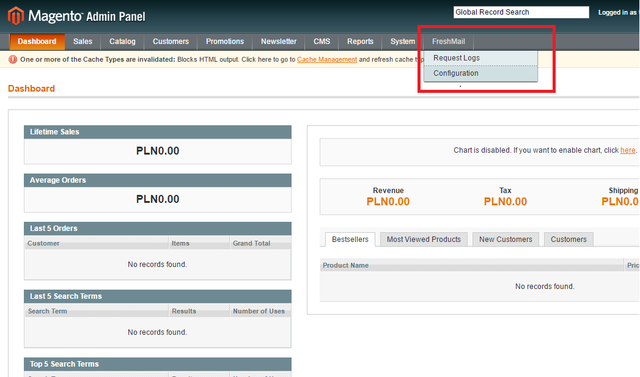640x377 pixels.
Task: Click the Last 5 Search Terms heading
Action: [158, 296]
